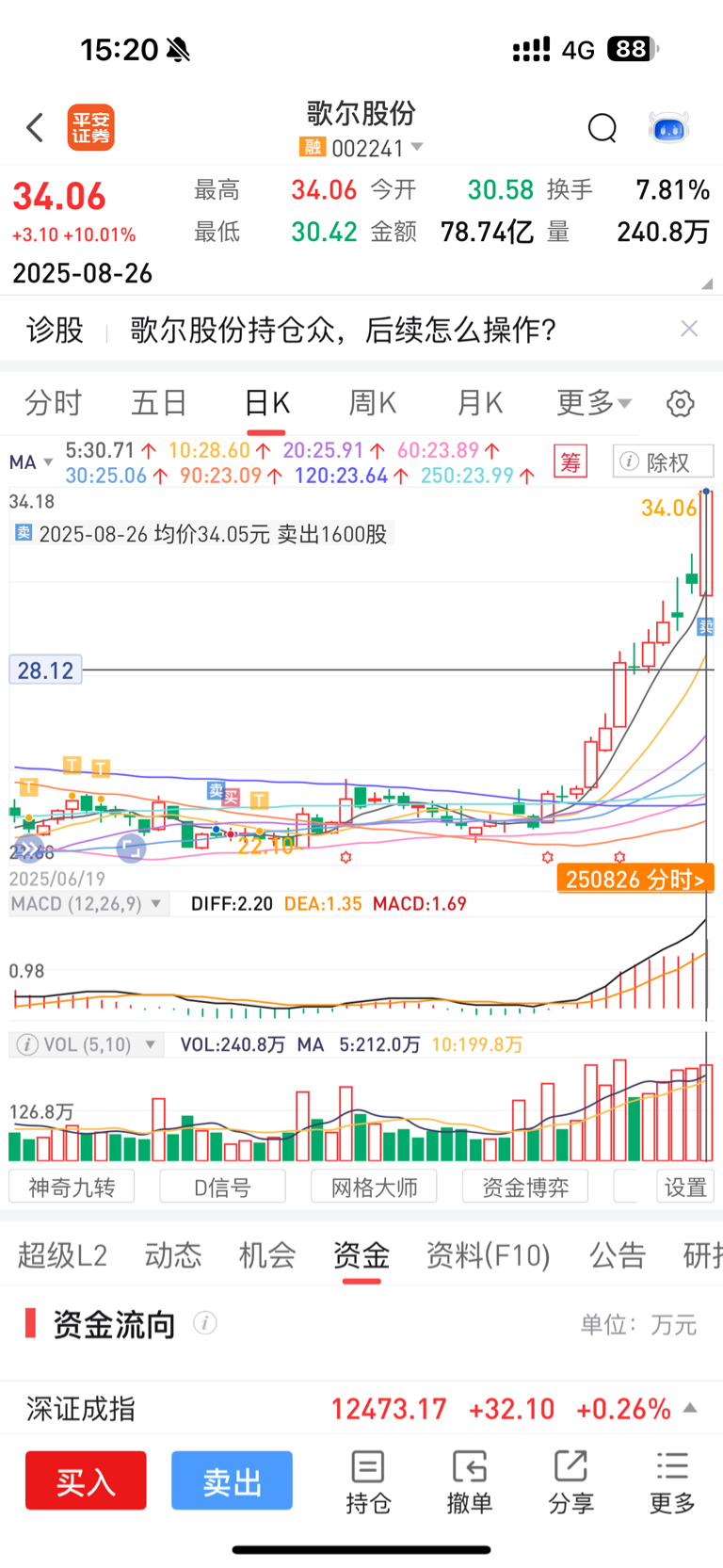The image size is (723, 1568).
Task: Switch to 超级L2 tab
Action: [62, 1255]
